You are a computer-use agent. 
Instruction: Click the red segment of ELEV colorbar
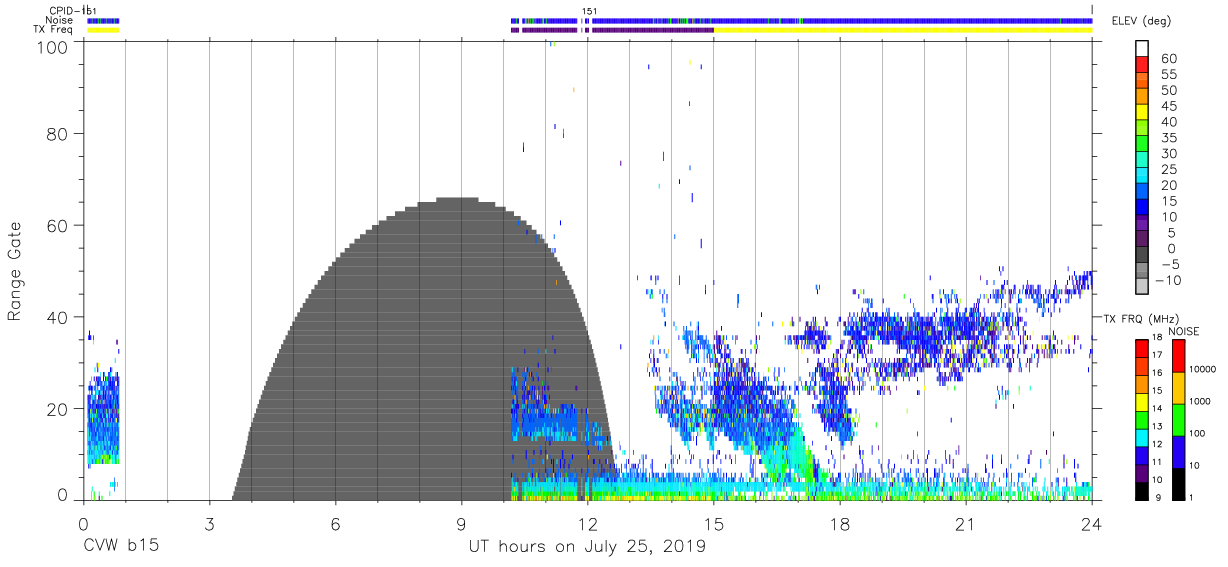tap(1142, 65)
